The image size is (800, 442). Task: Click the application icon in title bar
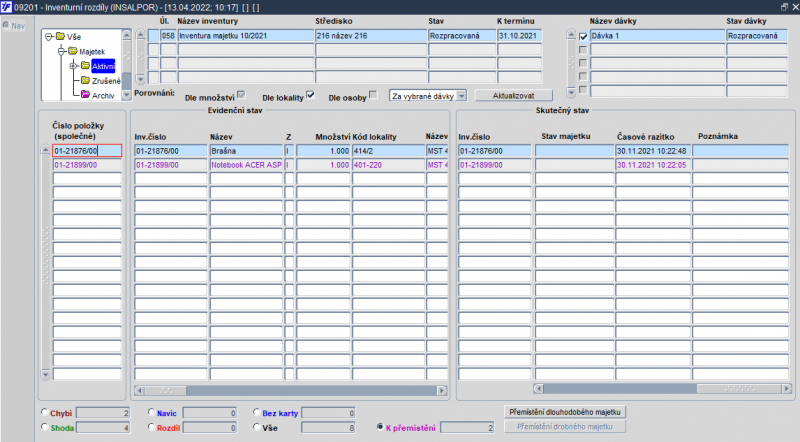click(x=6, y=7)
